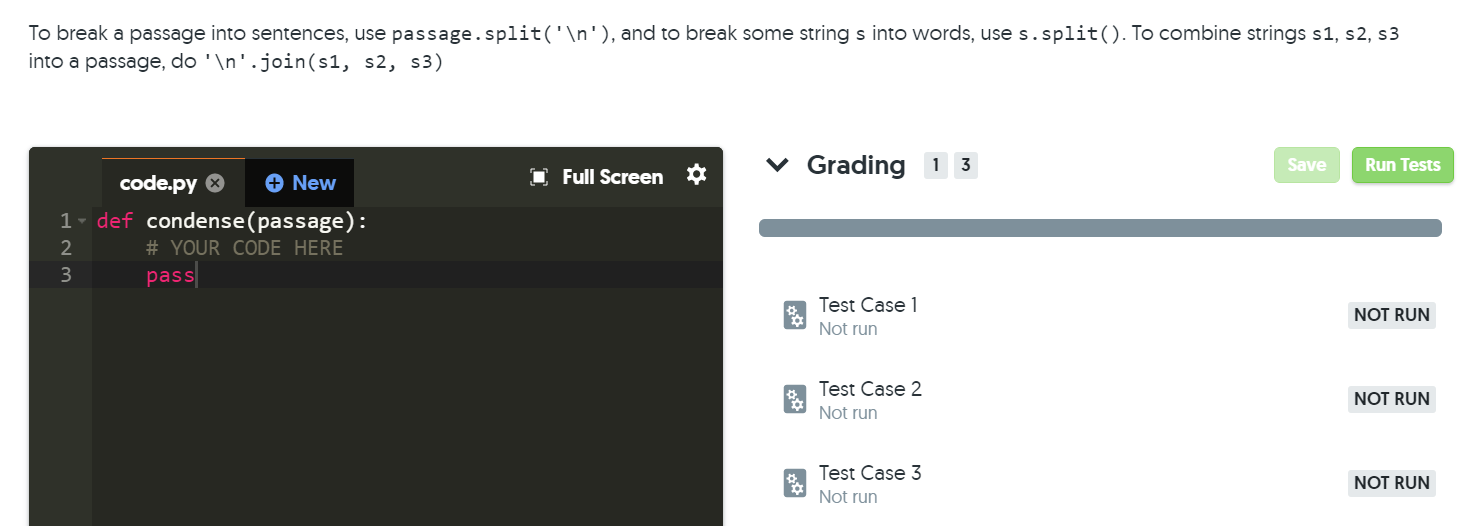
Task: Click the Save button
Action: [1306, 165]
